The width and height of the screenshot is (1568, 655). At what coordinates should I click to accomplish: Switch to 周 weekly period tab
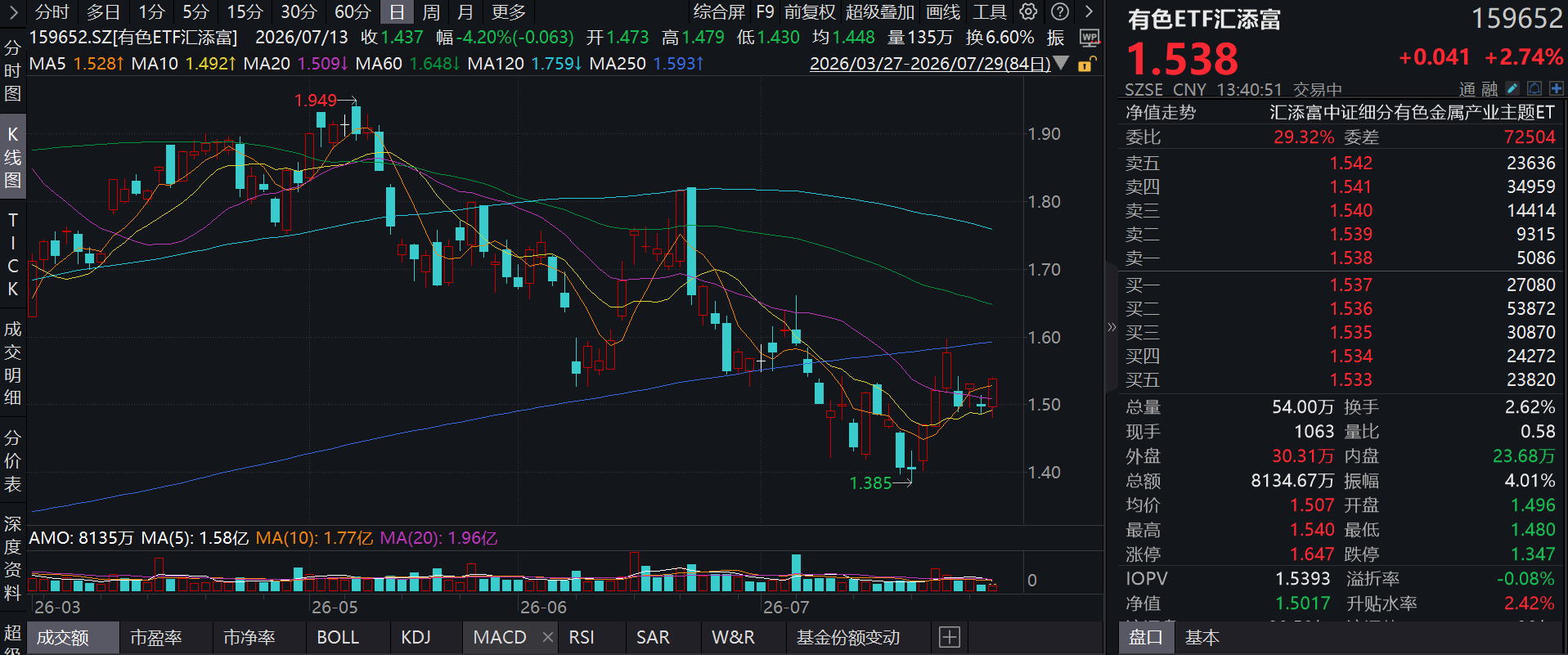(431, 12)
